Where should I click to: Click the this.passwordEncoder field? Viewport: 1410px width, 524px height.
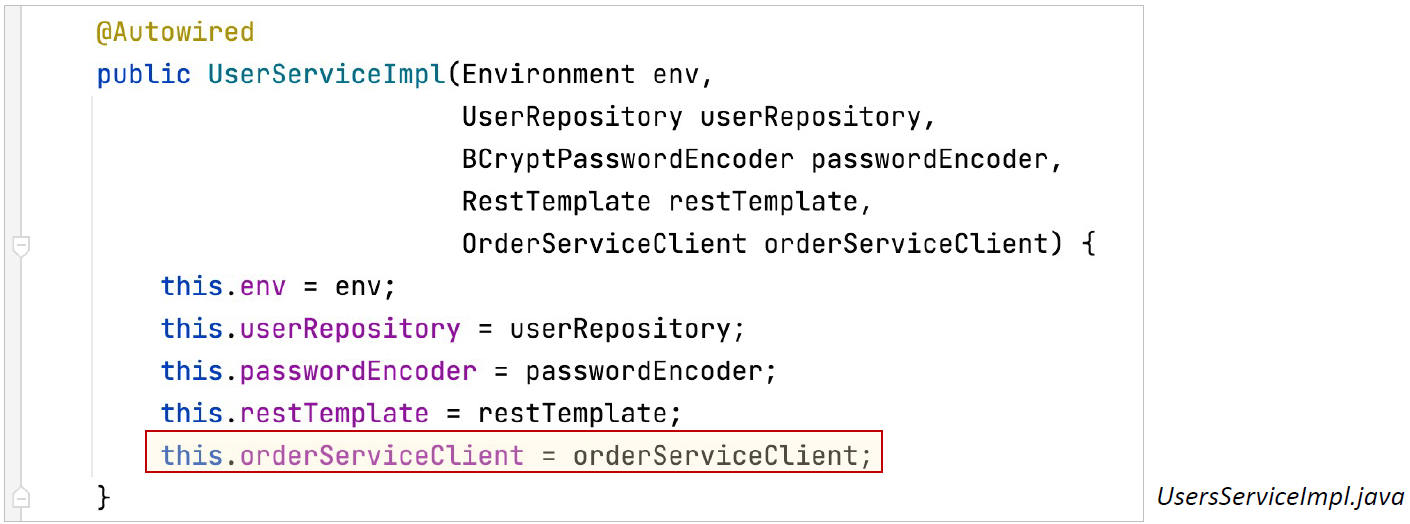coord(319,371)
